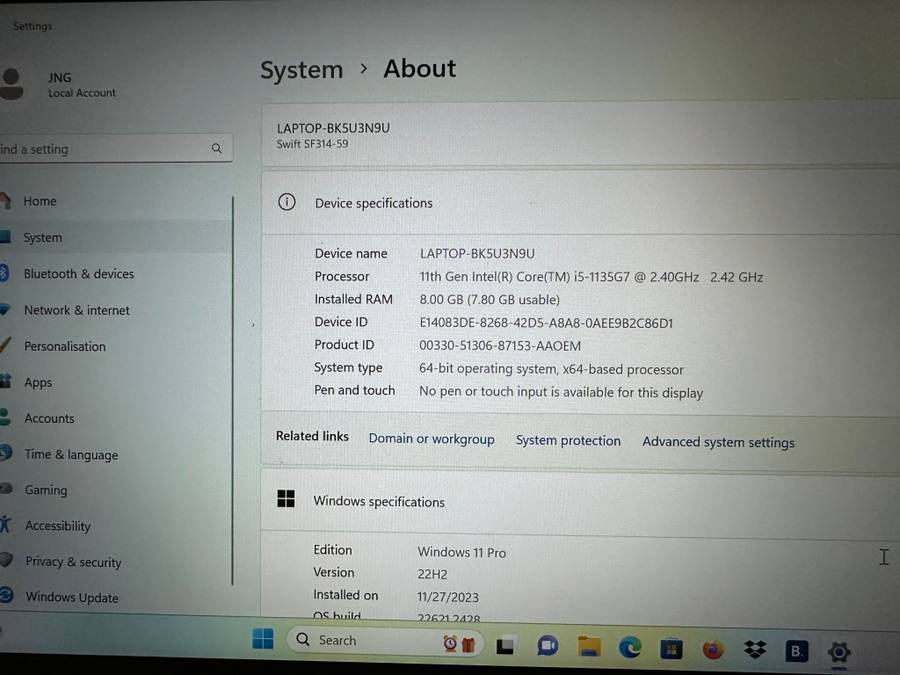This screenshot has width=900, height=675.
Task: Click the Bluetooth & devices icon in sidebar
Action: click(x=8, y=273)
